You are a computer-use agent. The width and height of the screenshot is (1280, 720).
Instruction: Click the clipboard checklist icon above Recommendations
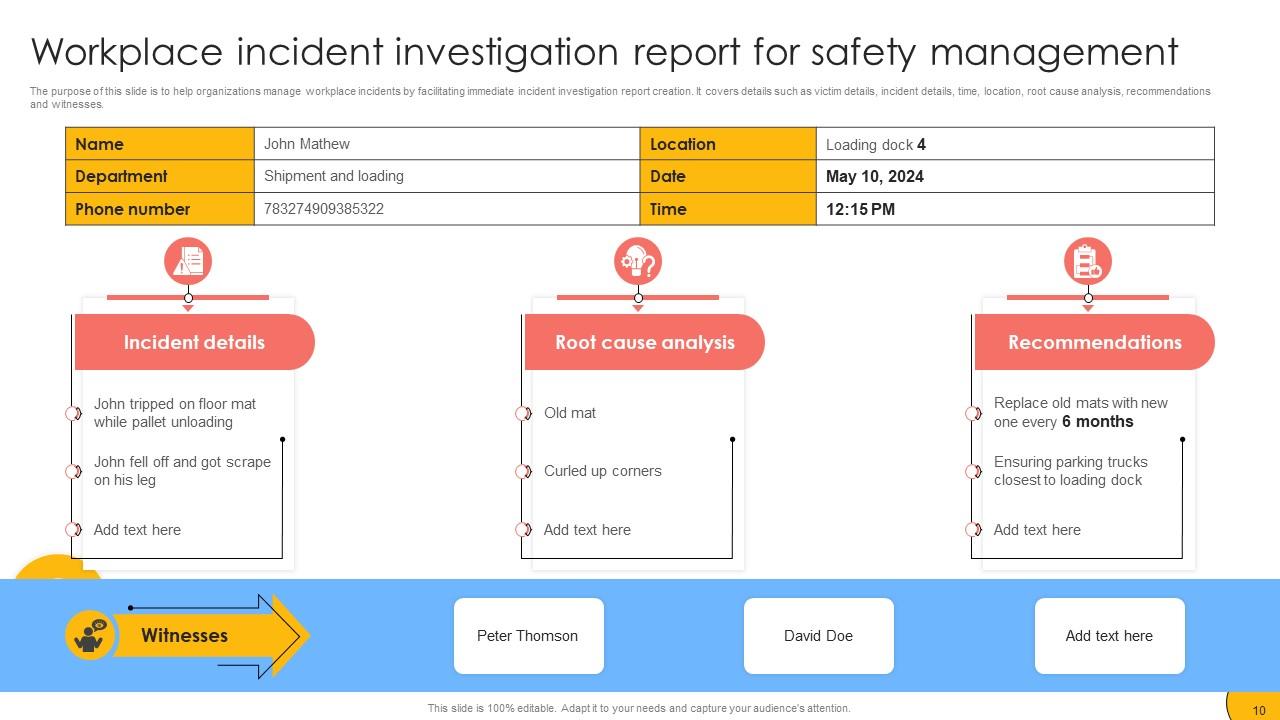1087,261
